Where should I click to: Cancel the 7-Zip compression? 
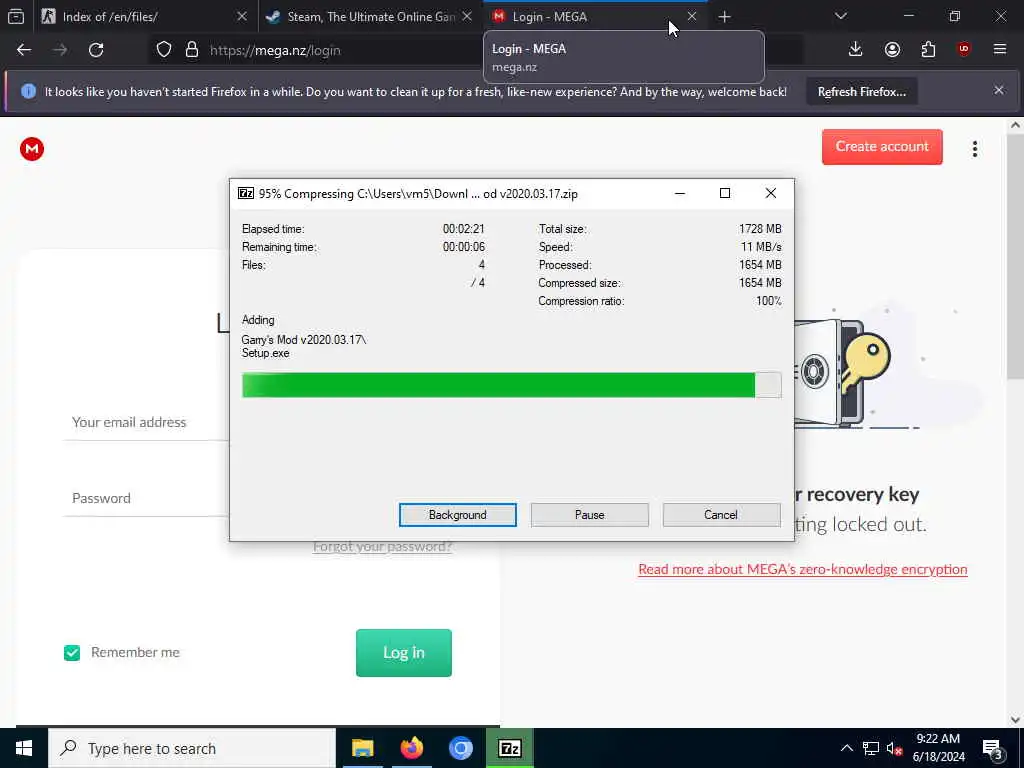[x=721, y=515]
